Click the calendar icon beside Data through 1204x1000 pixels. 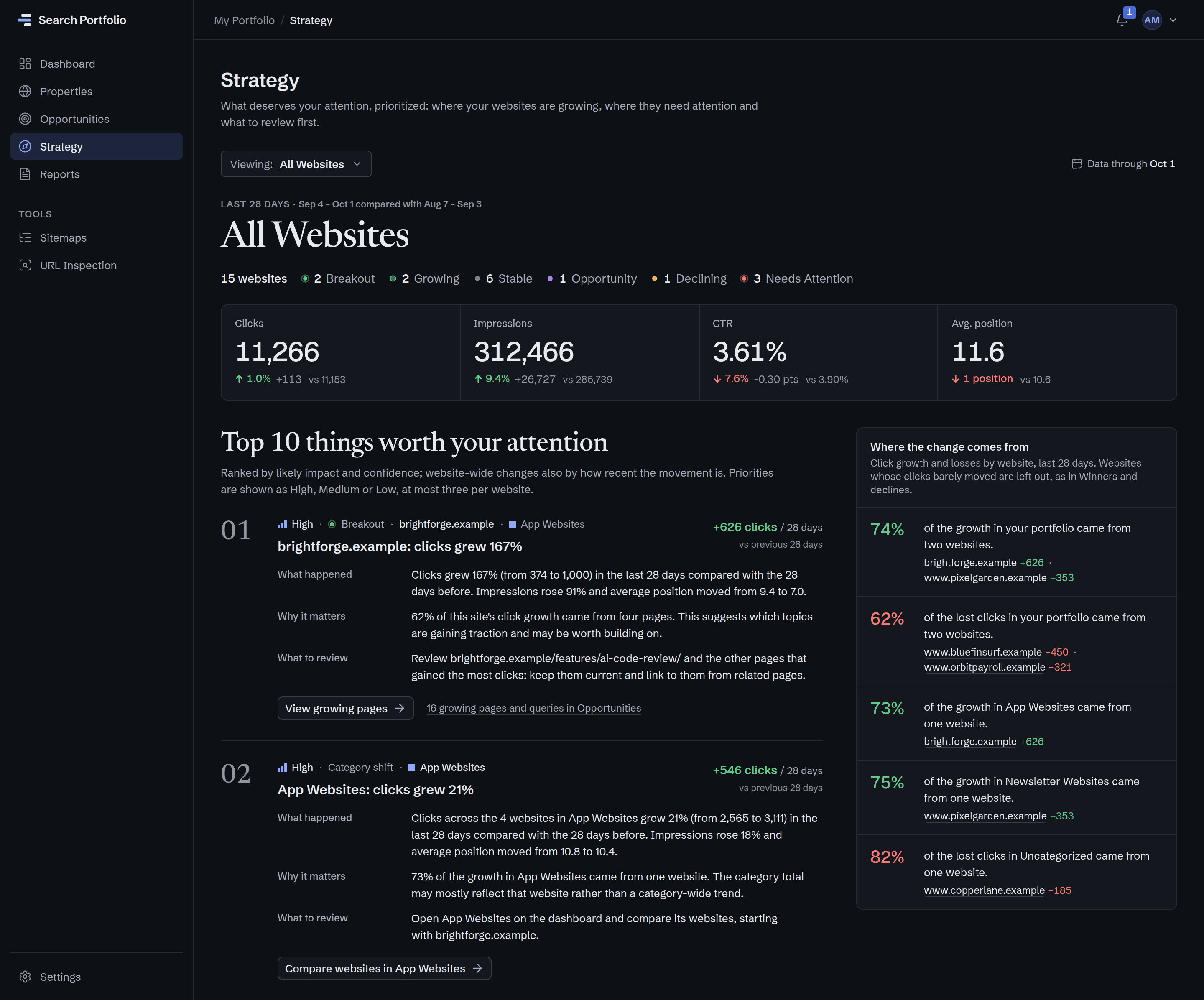(x=1077, y=164)
